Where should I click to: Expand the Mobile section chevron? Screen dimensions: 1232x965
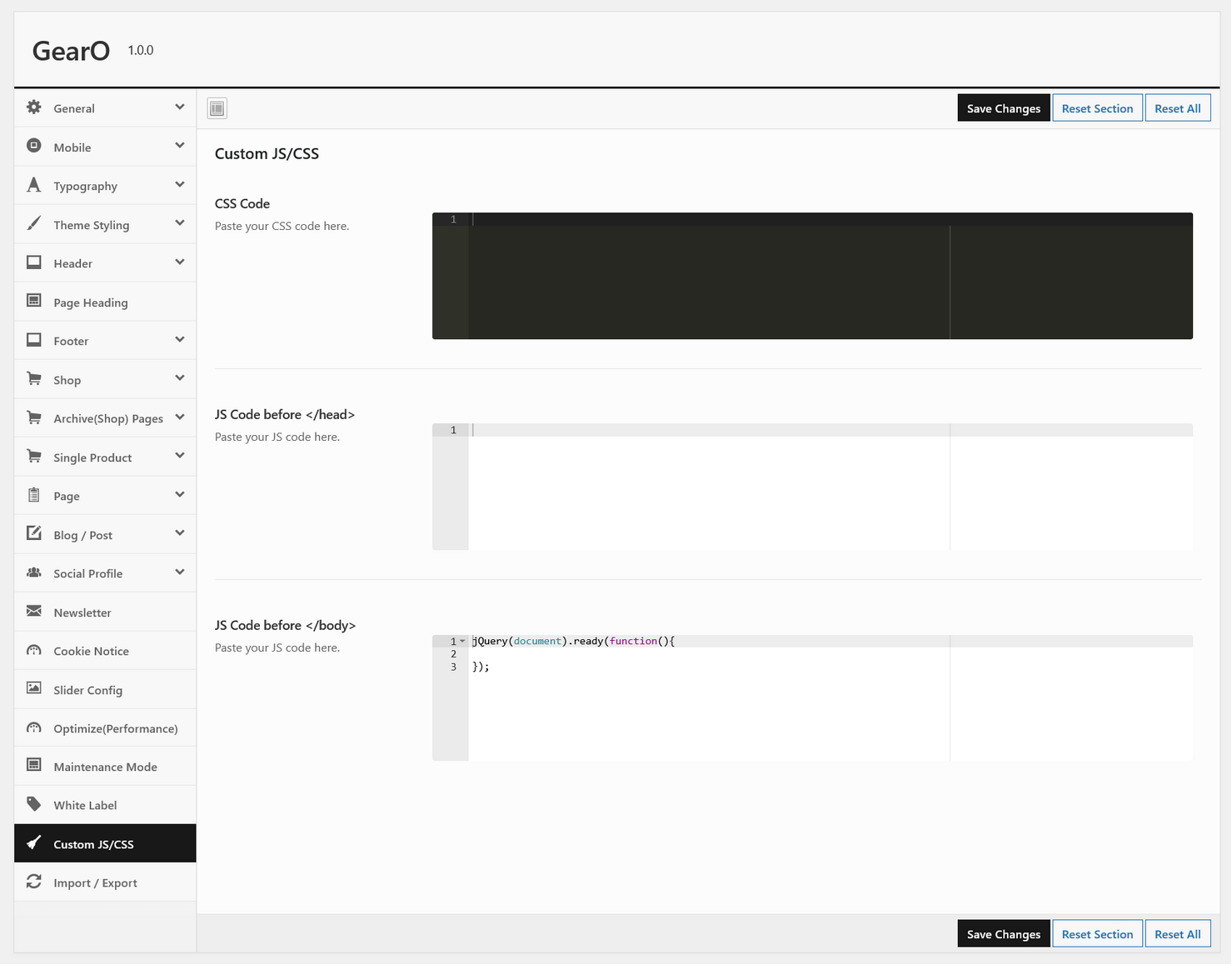180,146
